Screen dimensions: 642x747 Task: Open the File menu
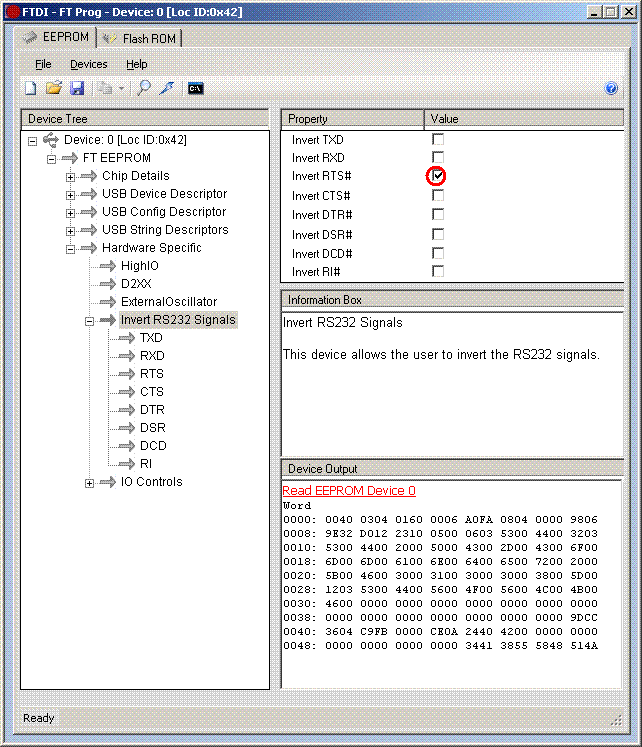coord(43,64)
